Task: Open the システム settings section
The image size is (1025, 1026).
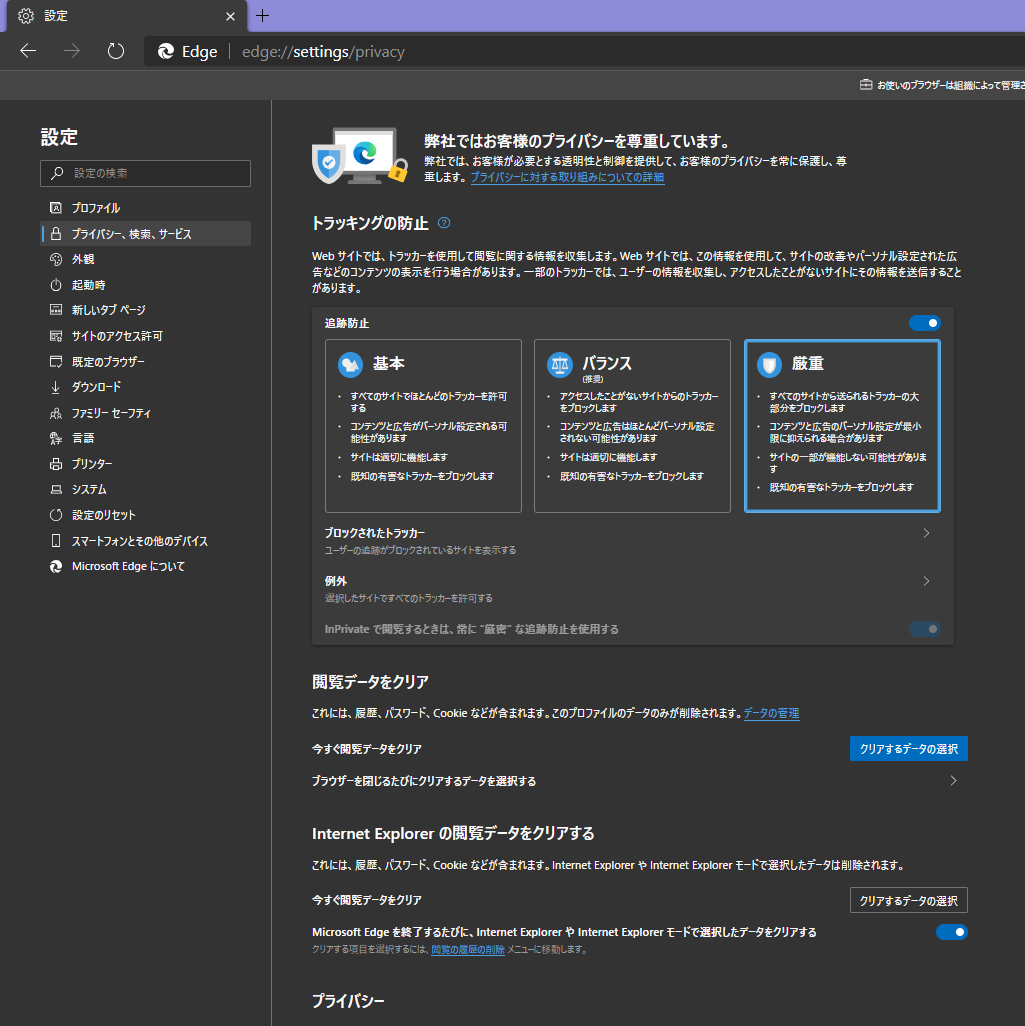Action: (x=145, y=489)
